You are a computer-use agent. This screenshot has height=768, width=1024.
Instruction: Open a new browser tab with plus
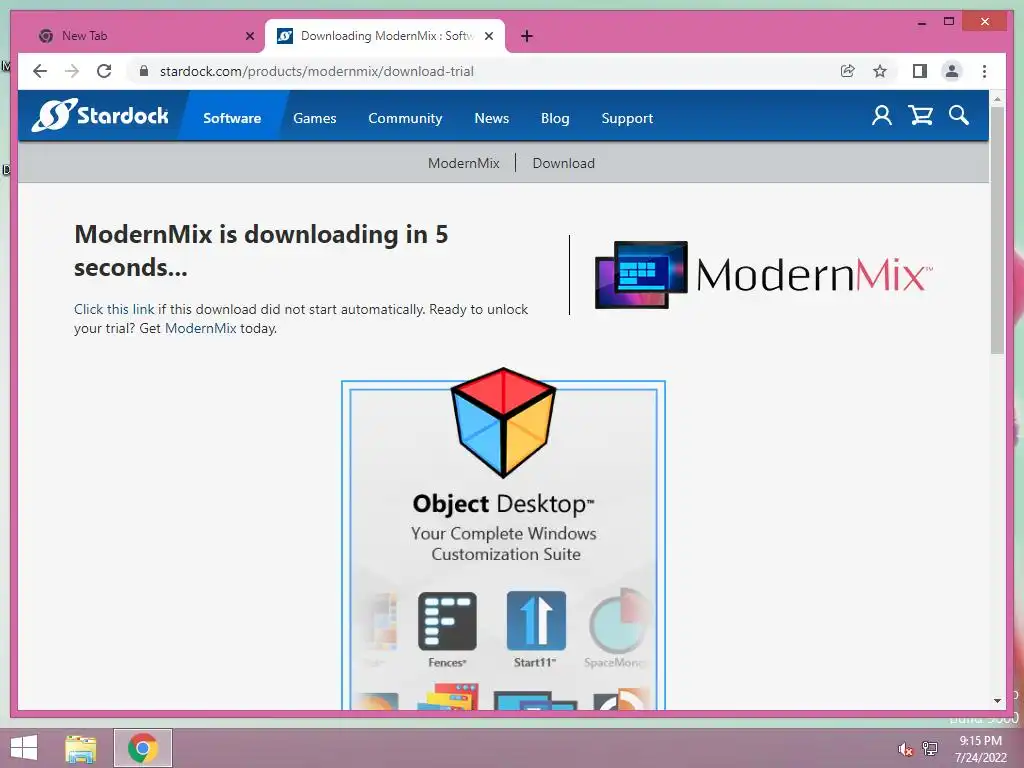(x=527, y=36)
